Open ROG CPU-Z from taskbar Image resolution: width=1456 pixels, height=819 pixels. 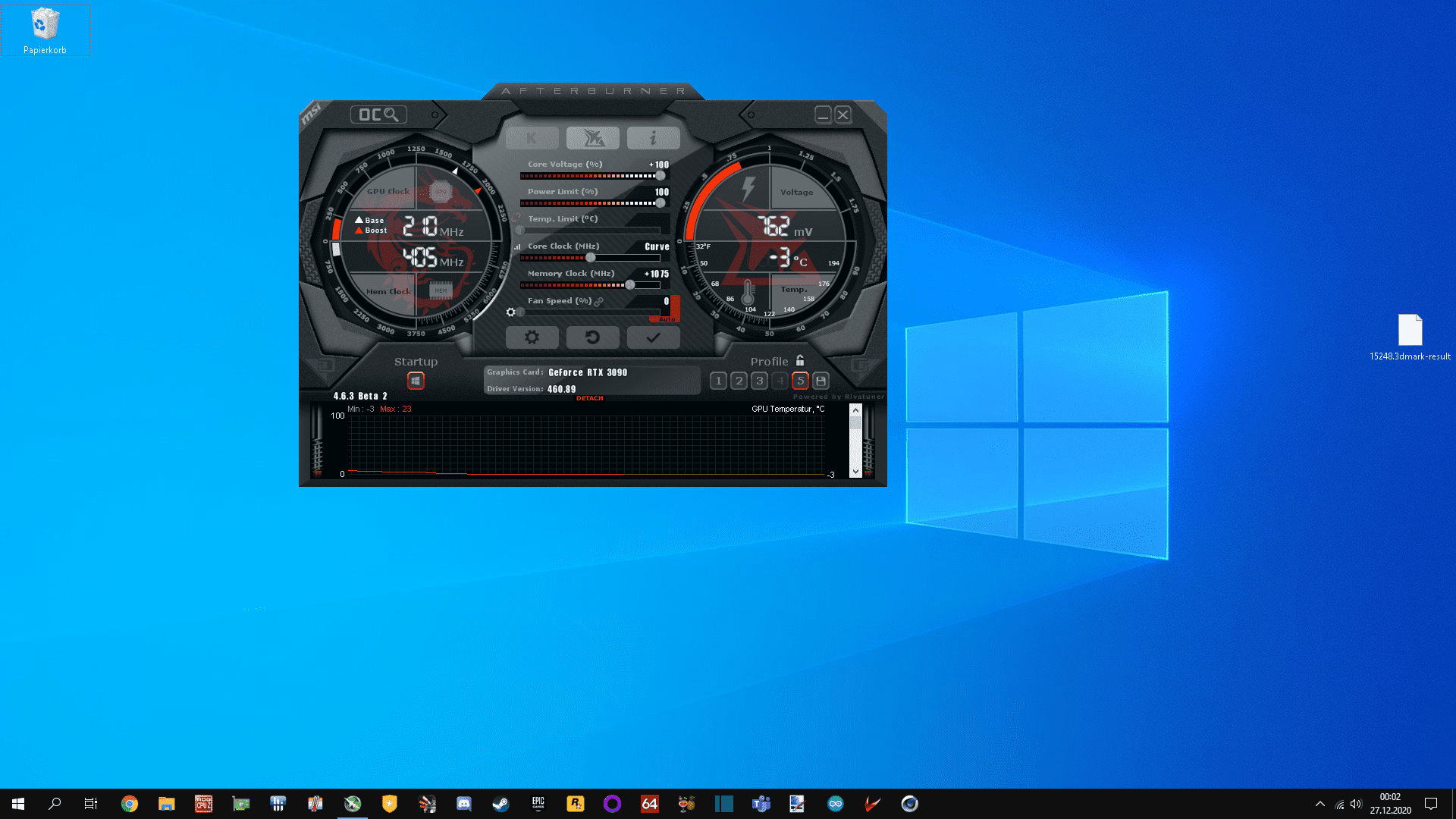tap(204, 804)
